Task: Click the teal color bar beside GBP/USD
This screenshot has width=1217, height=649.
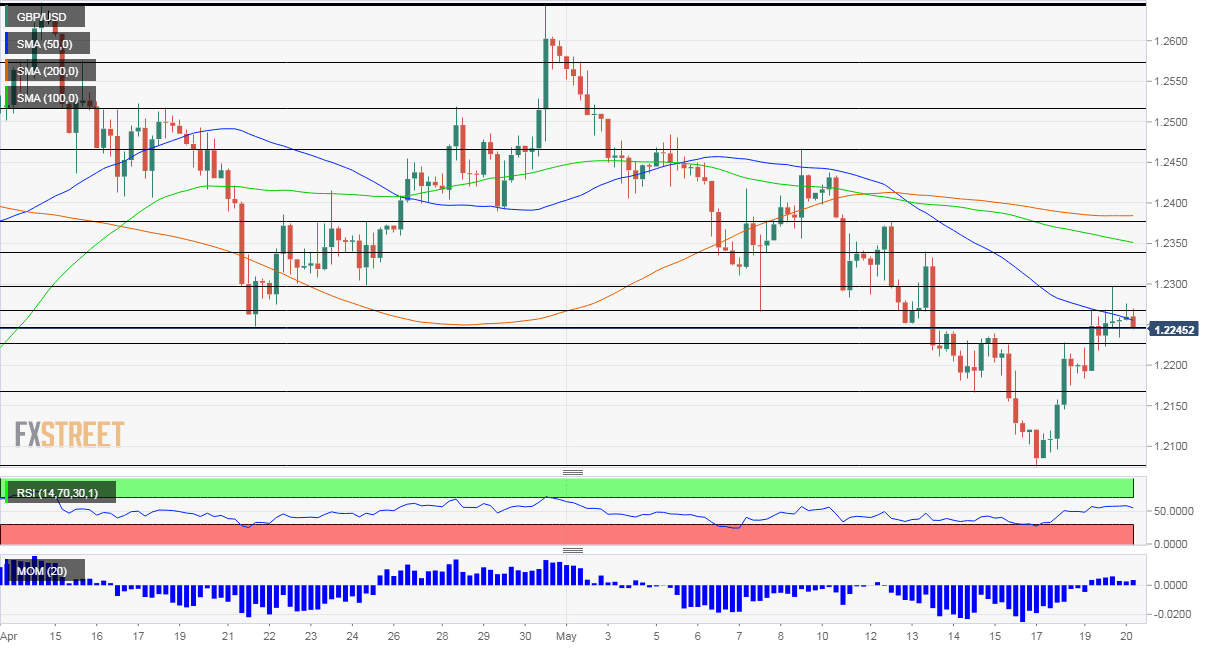Action: point(6,17)
